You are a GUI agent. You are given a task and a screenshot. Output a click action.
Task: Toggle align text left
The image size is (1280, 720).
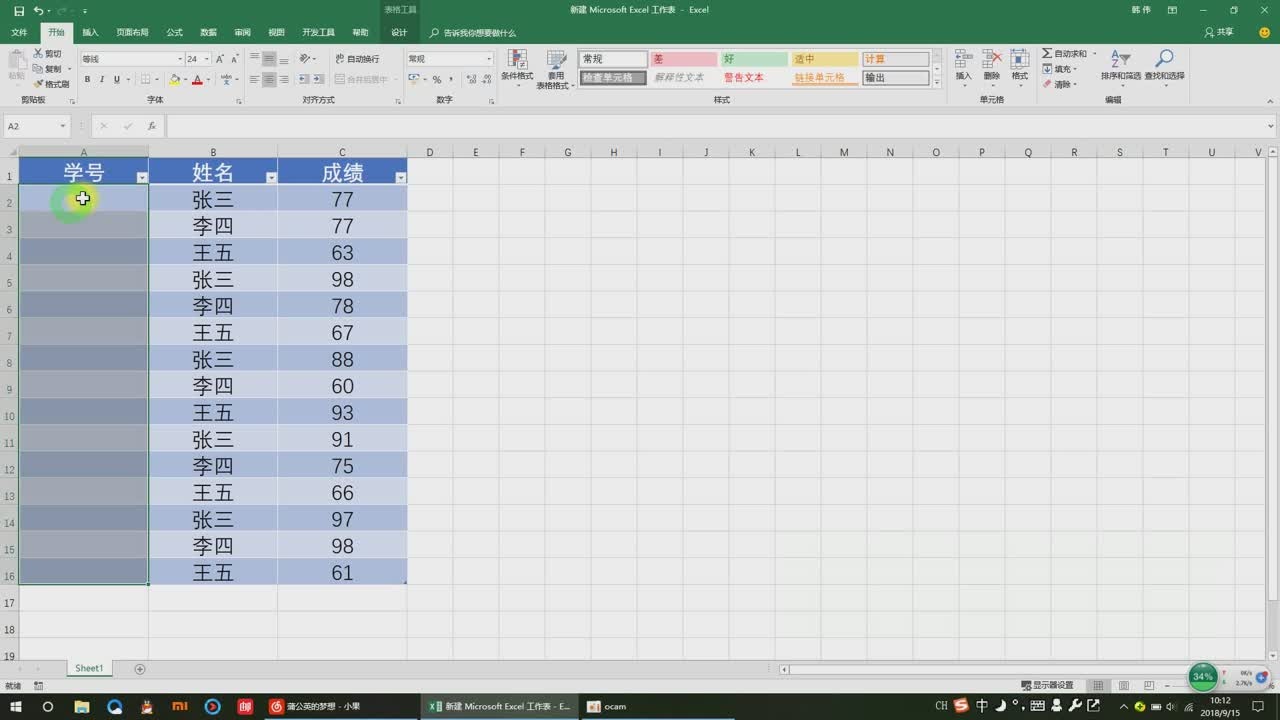[x=255, y=79]
